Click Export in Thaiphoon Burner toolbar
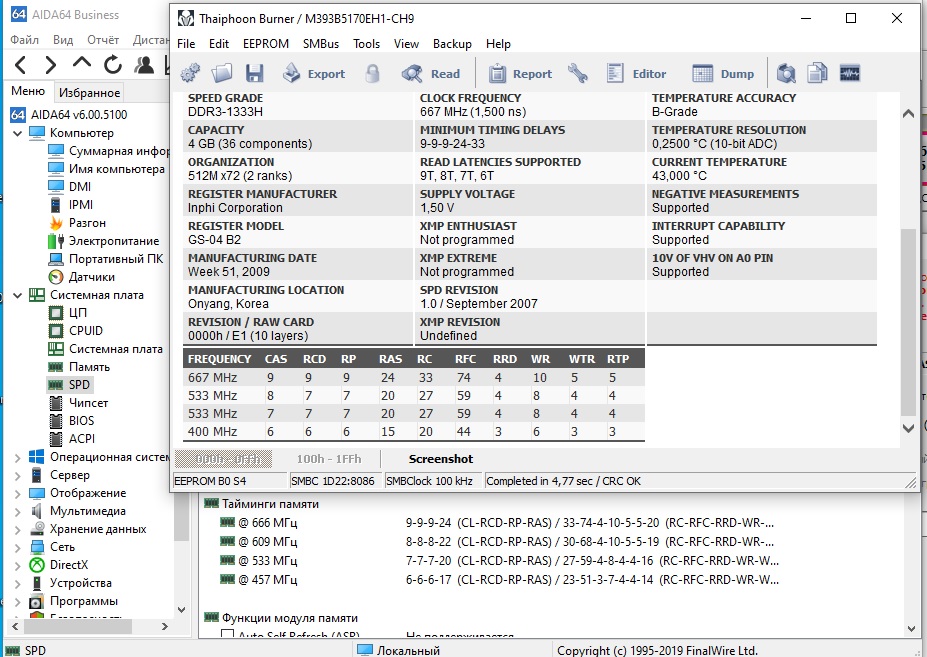 click(313, 73)
